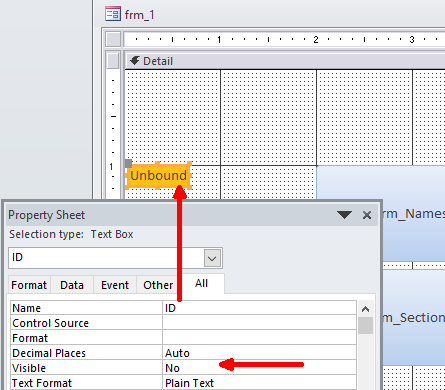445x390 pixels.
Task: Click the empty Control Source value field
Action: [259, 323]
